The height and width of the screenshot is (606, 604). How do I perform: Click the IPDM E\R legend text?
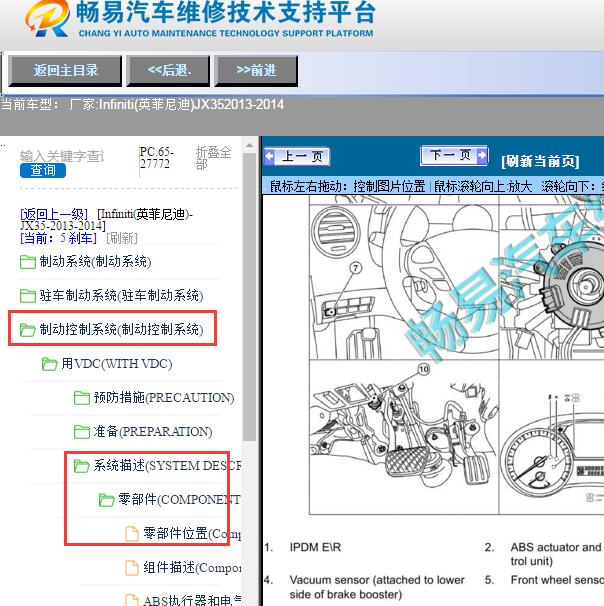tap(315, 547)
